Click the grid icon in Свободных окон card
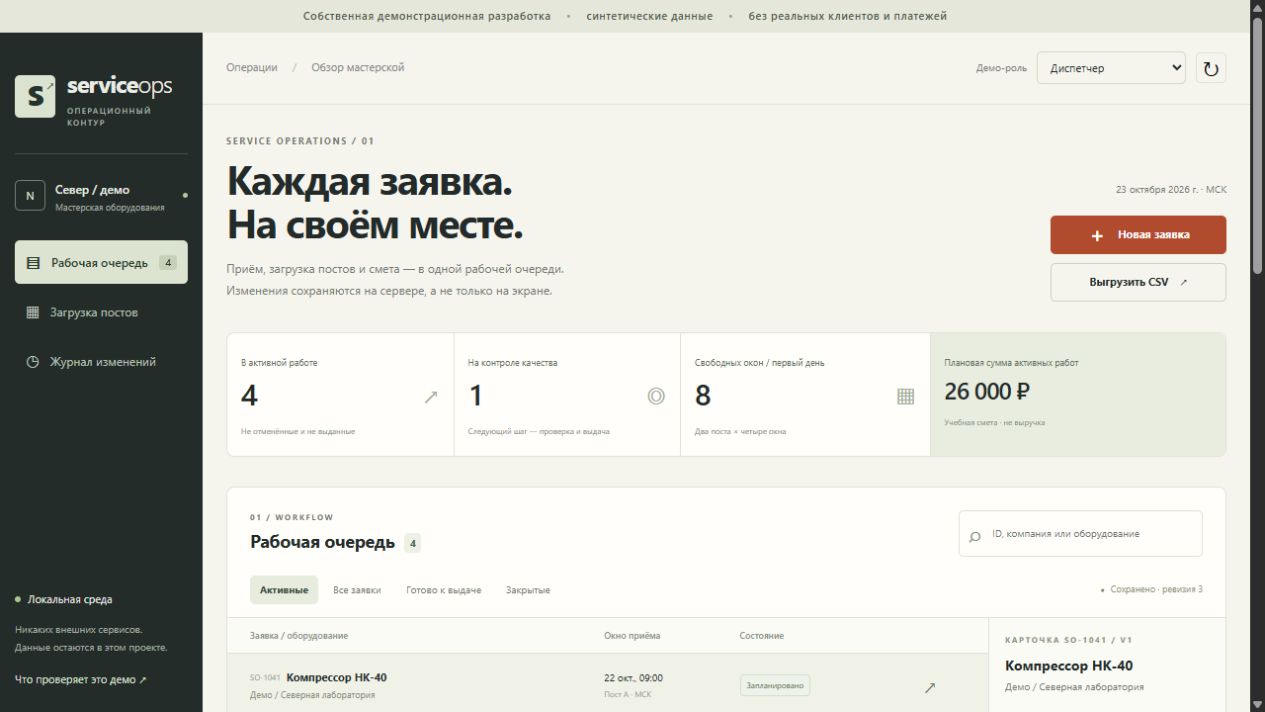The width and height of the screenshot is (1265, 712). [x=906, y=396]
